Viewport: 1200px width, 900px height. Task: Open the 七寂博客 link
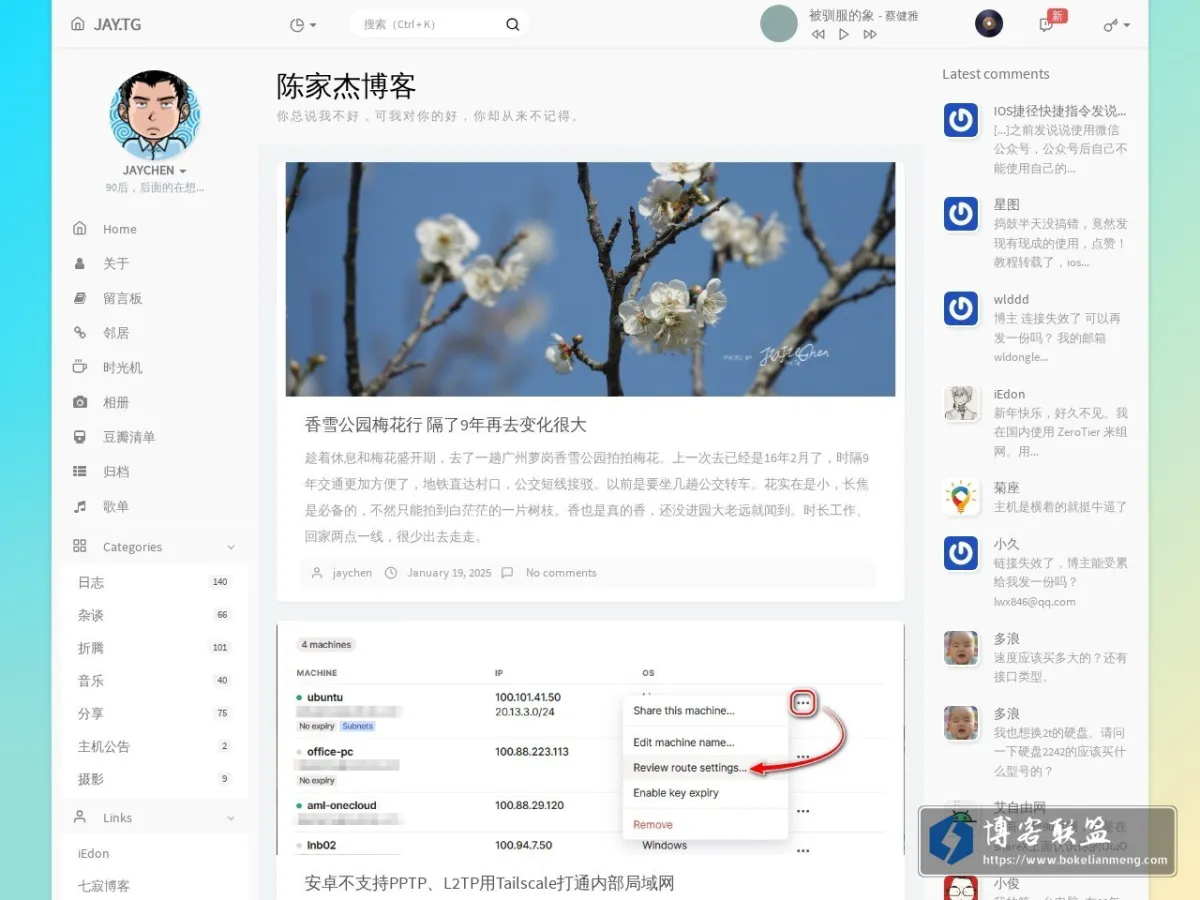104,886
